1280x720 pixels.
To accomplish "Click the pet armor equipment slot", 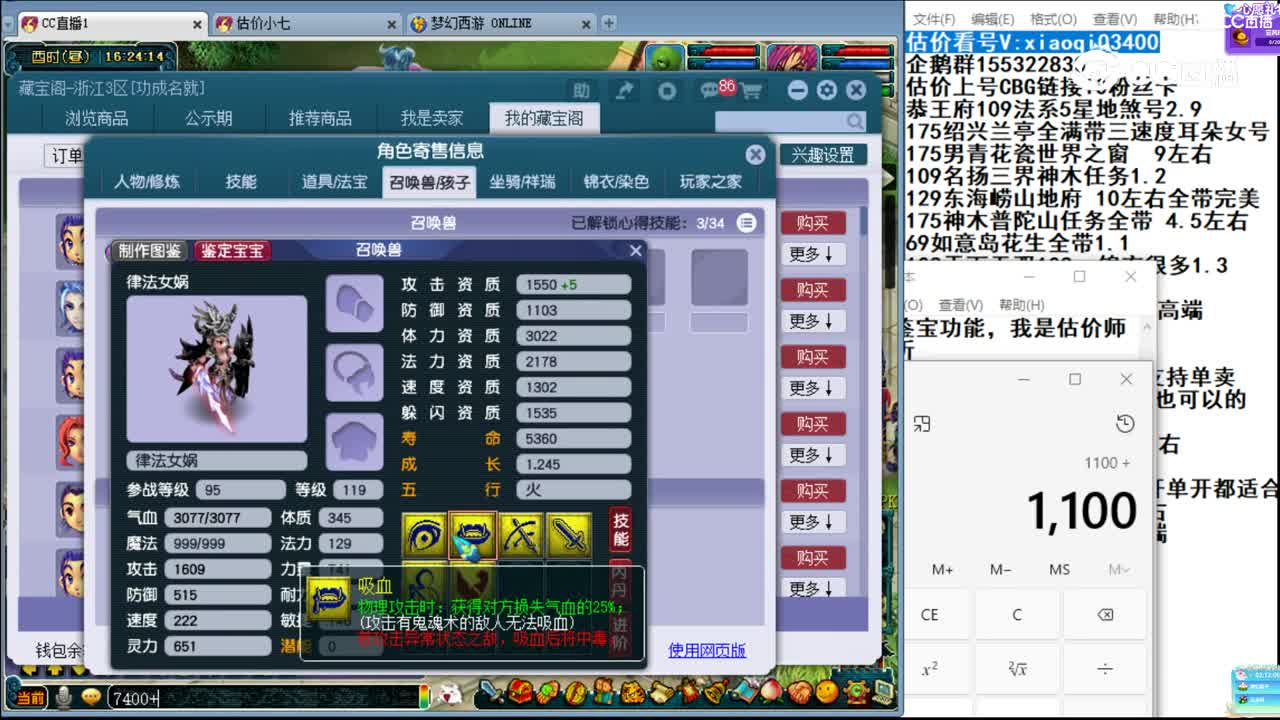I will pyautogui.click(x=354, y=441).
